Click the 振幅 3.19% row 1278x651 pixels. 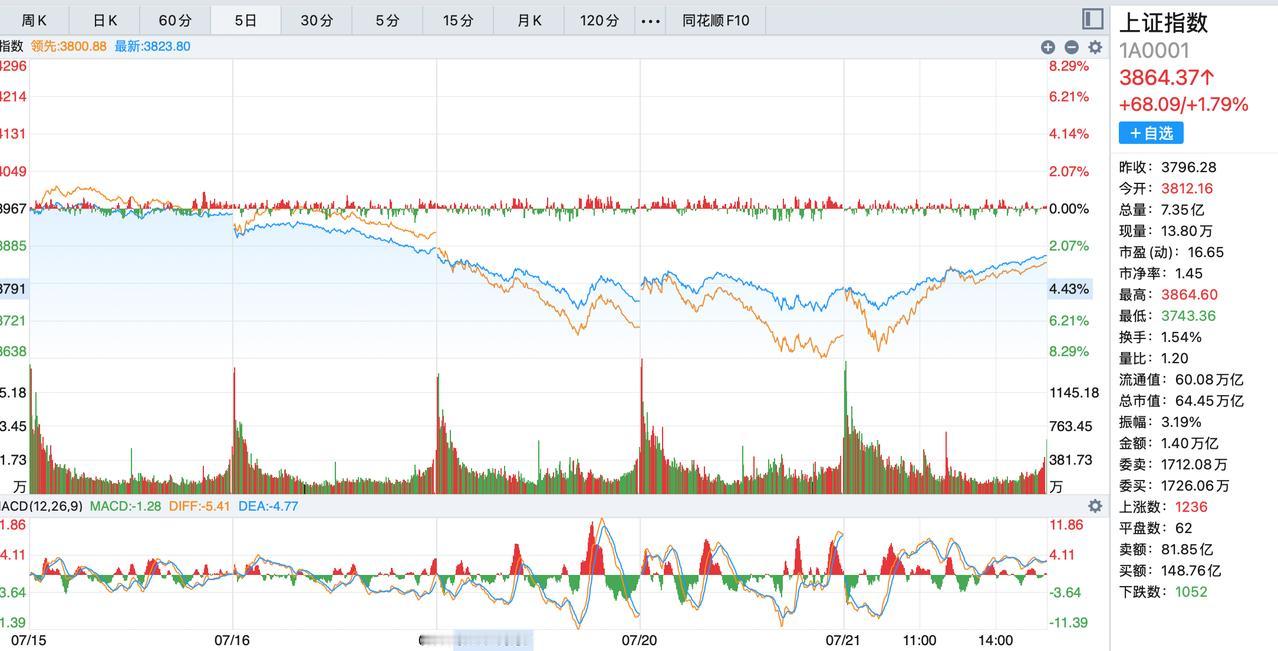(1160, 422)
